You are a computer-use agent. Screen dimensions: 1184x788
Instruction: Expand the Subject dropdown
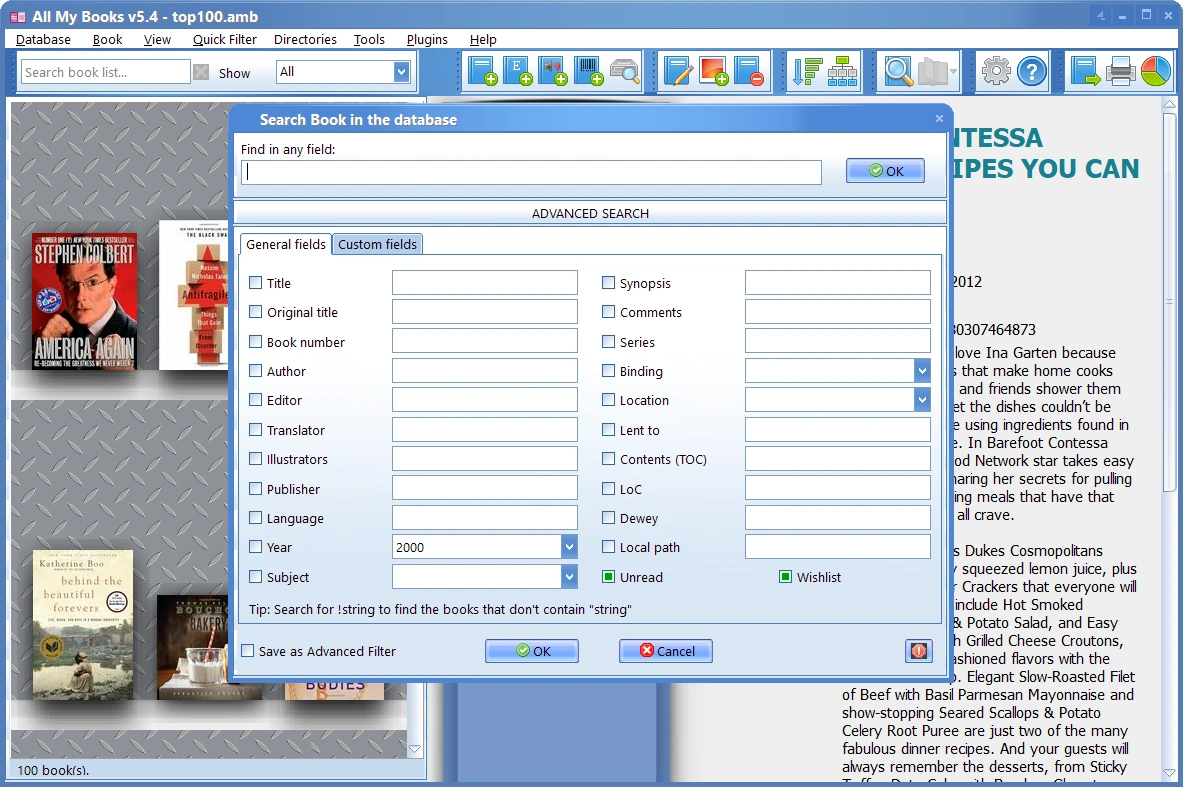coord(569,577)
